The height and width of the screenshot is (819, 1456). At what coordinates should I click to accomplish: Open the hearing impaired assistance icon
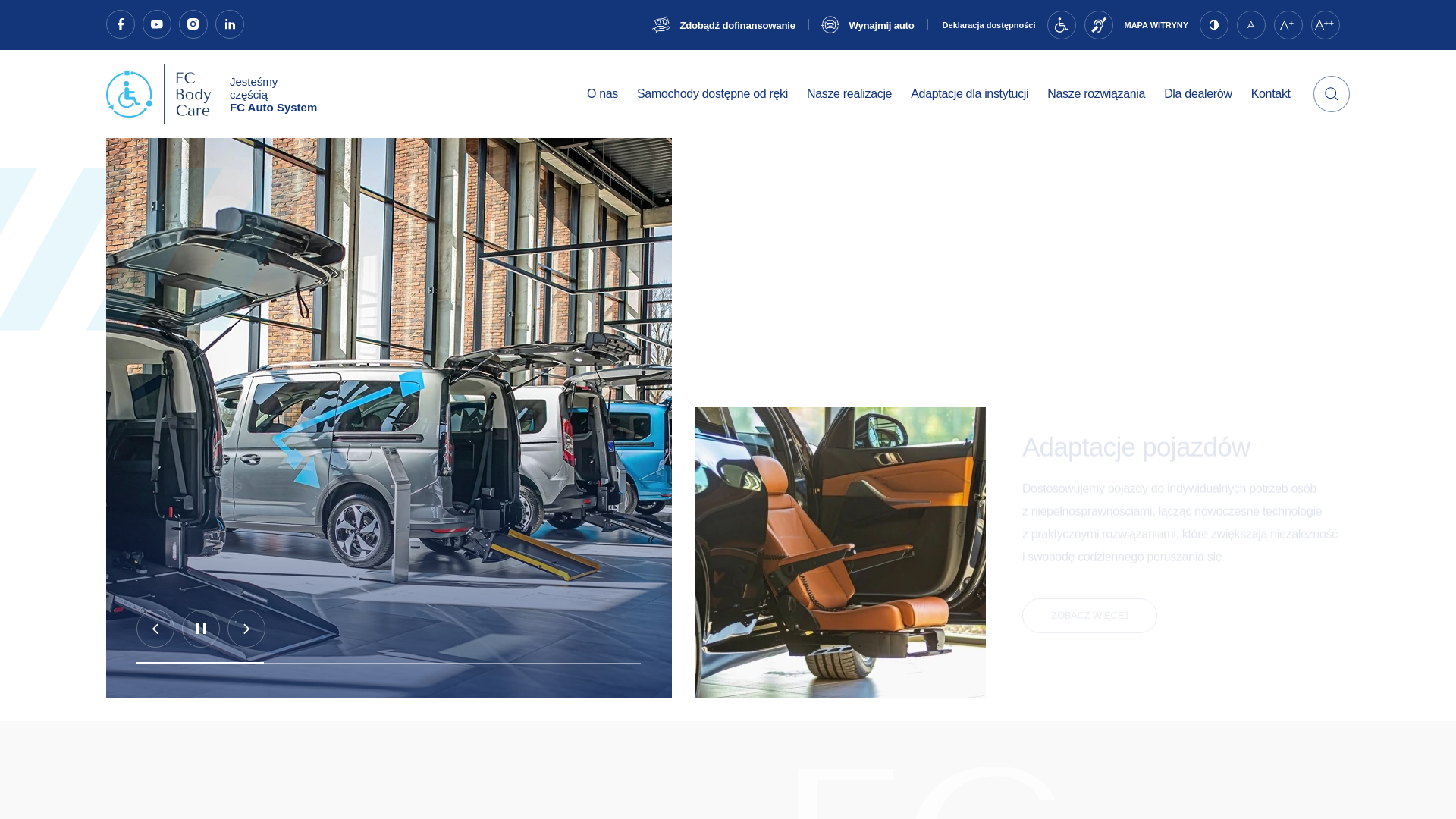(1099, 25)
